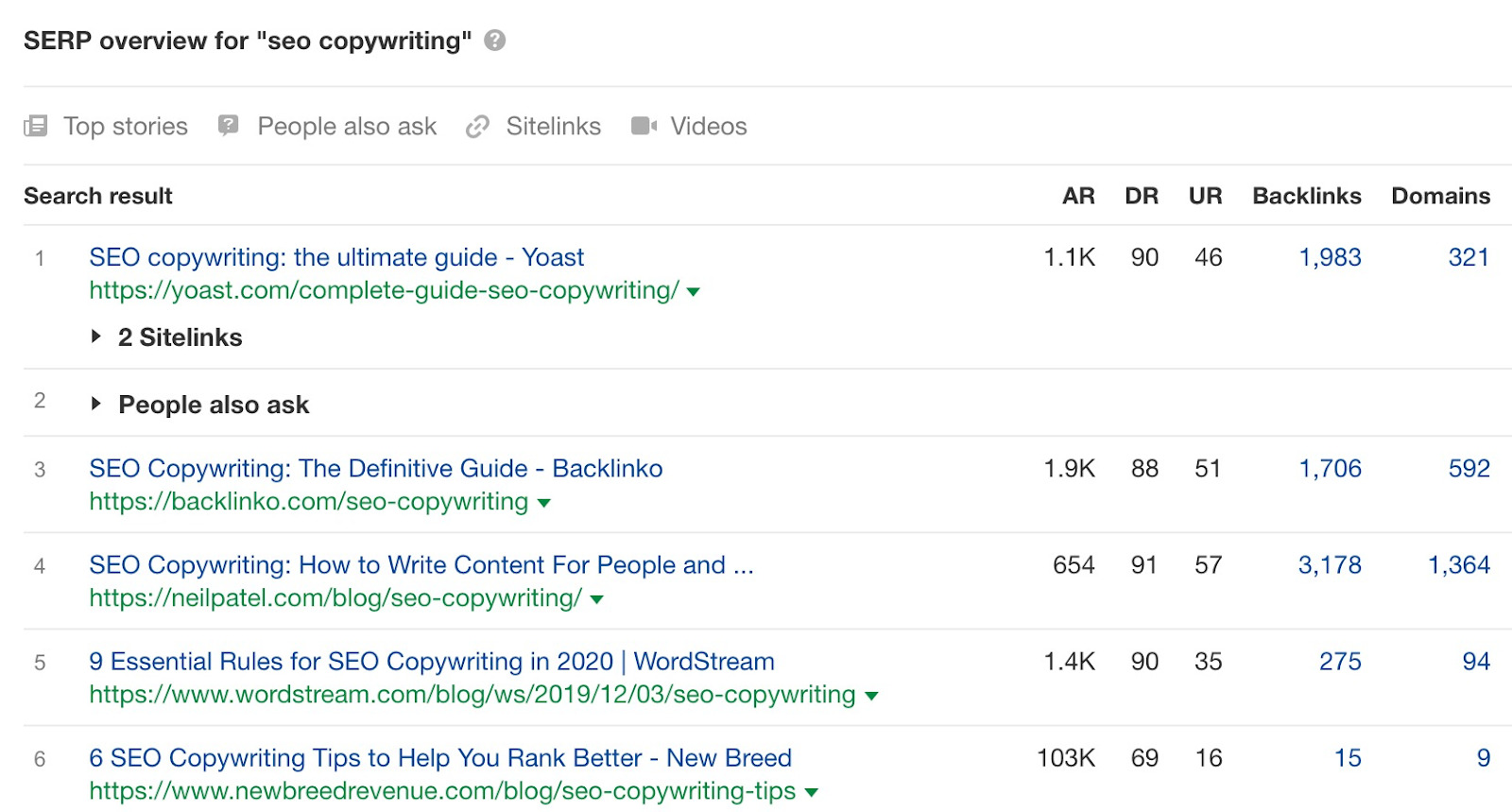
Task: Open the Yoast ultimate guide result
Action: point(336,257)
